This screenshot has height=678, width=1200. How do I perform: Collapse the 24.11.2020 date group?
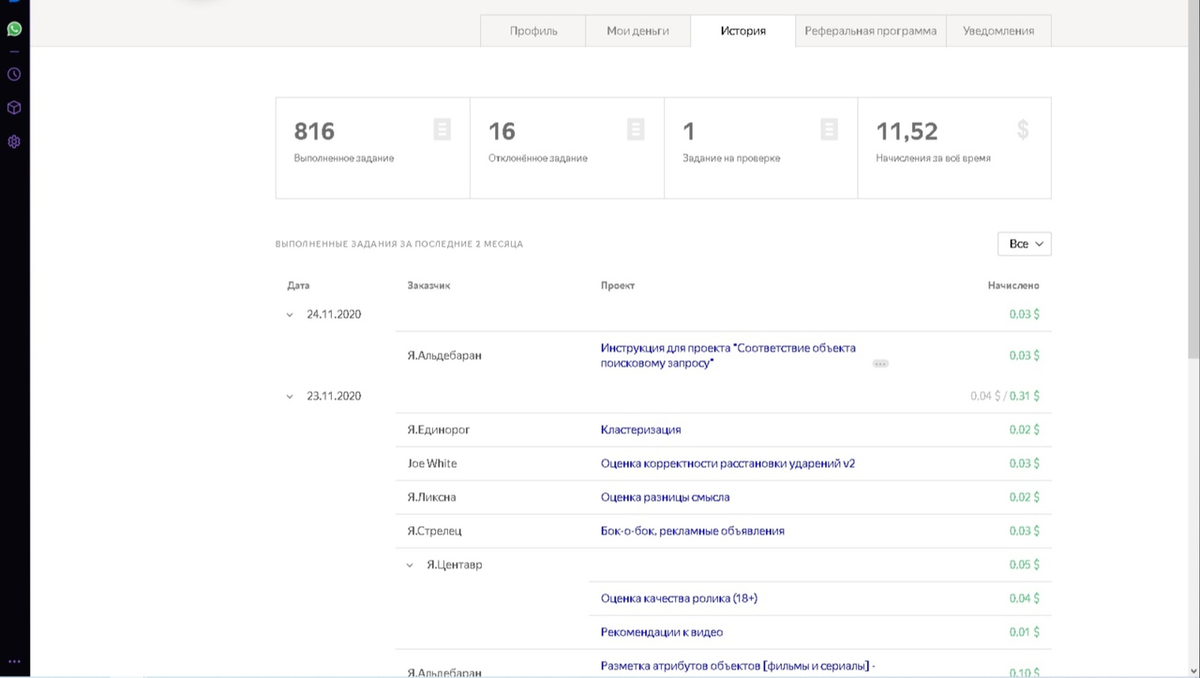[x=290, y=314]
